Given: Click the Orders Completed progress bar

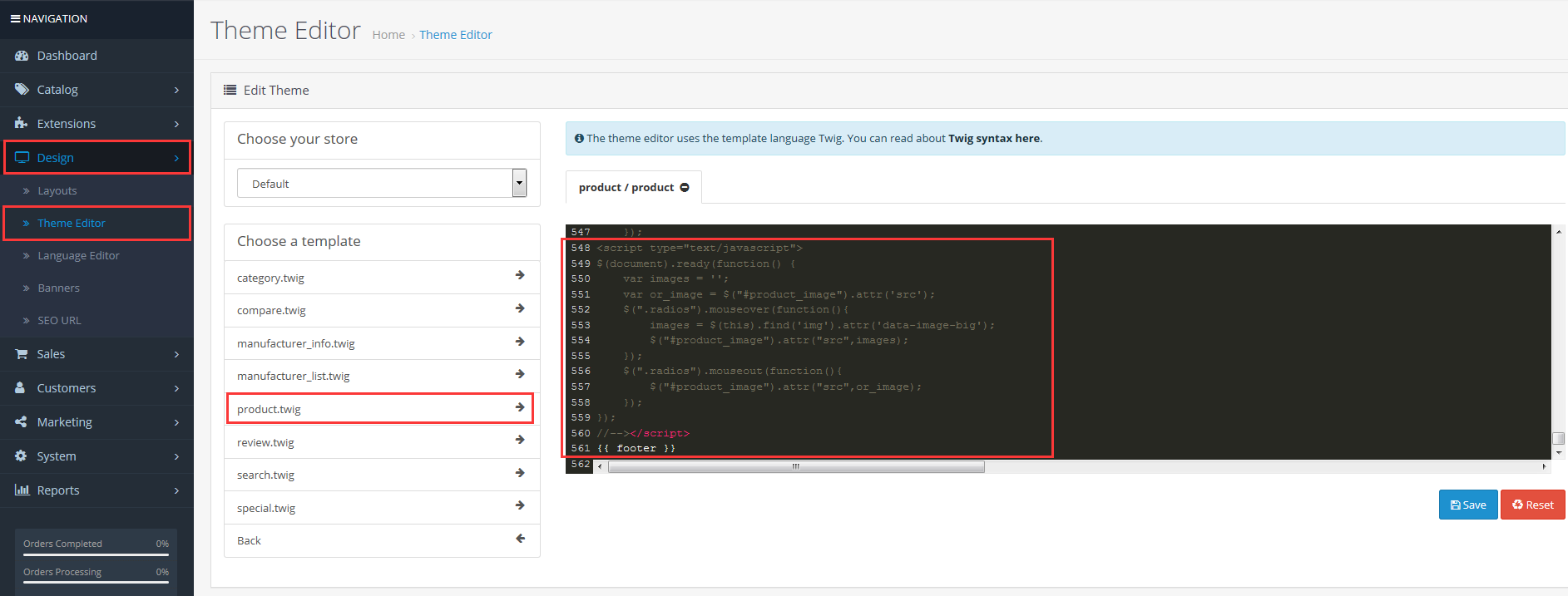Looking at the screenshot, I should coord(96,554).
